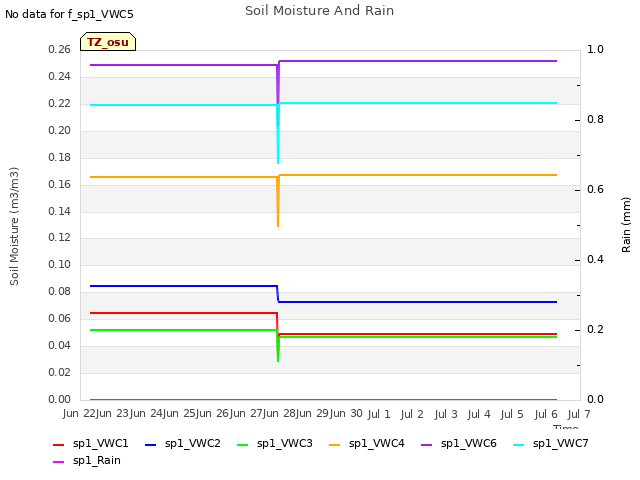640x480 pixels.
Task: Click the blue sp1_VWC2 legend swatch
Action: click(151, 444)
